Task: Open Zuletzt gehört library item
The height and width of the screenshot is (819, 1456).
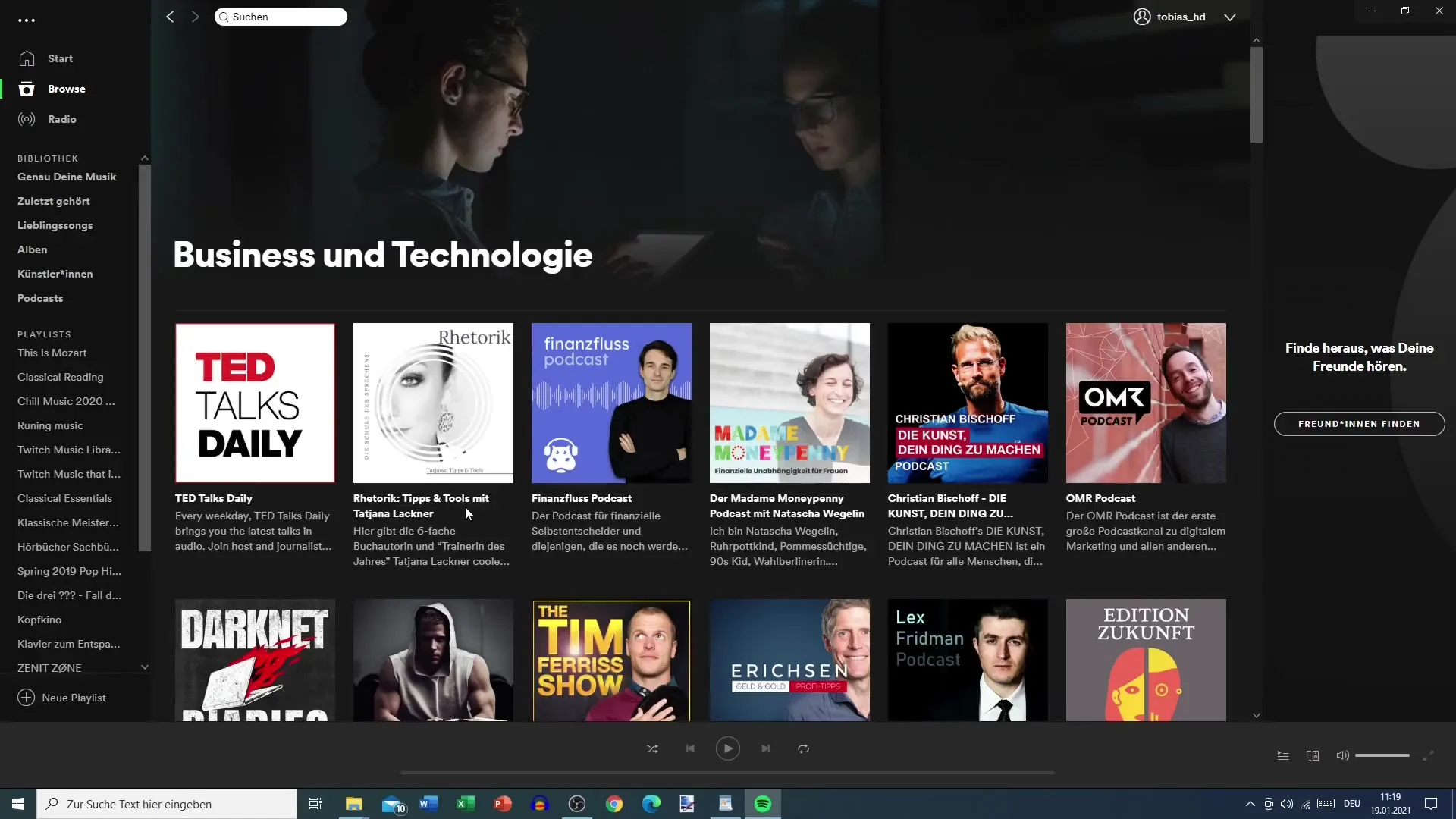Action: coord(53,201)
